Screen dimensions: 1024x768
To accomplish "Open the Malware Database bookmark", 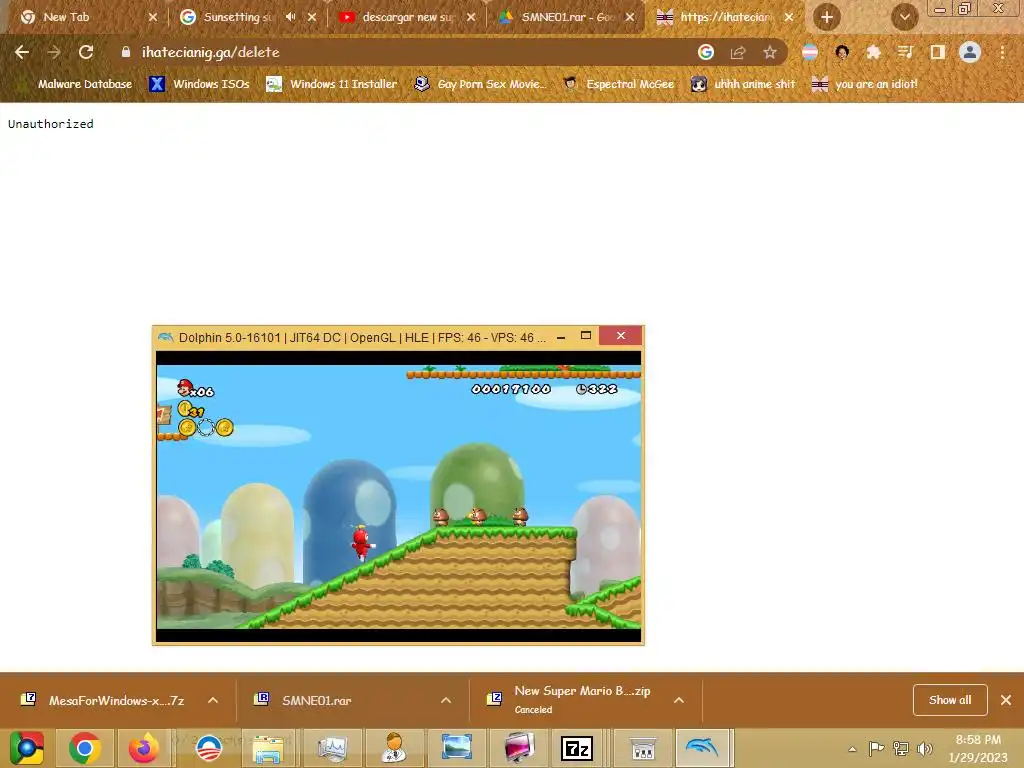I will (x=76, y=84).
